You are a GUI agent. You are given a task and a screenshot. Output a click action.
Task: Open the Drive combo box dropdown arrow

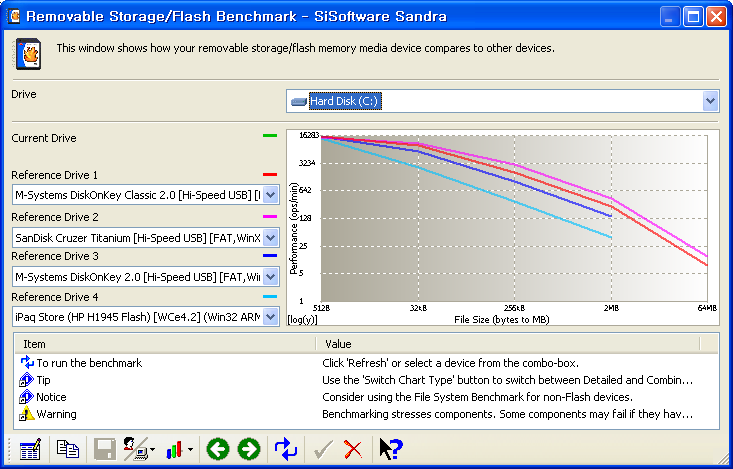(x=711, y=101)
